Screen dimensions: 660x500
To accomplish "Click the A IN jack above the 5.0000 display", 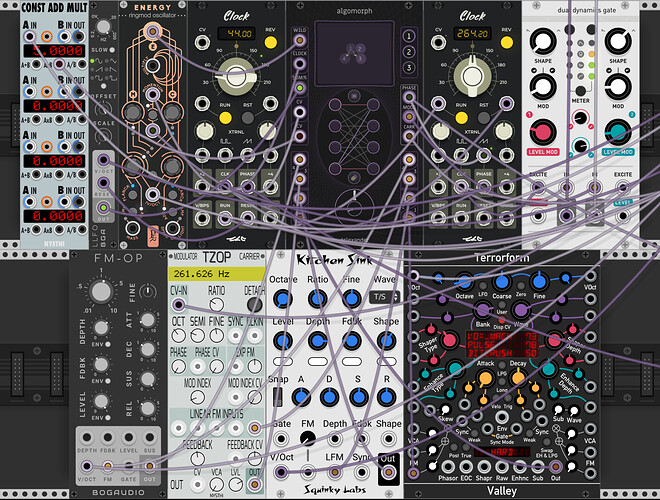I will [x=29, y=37].
